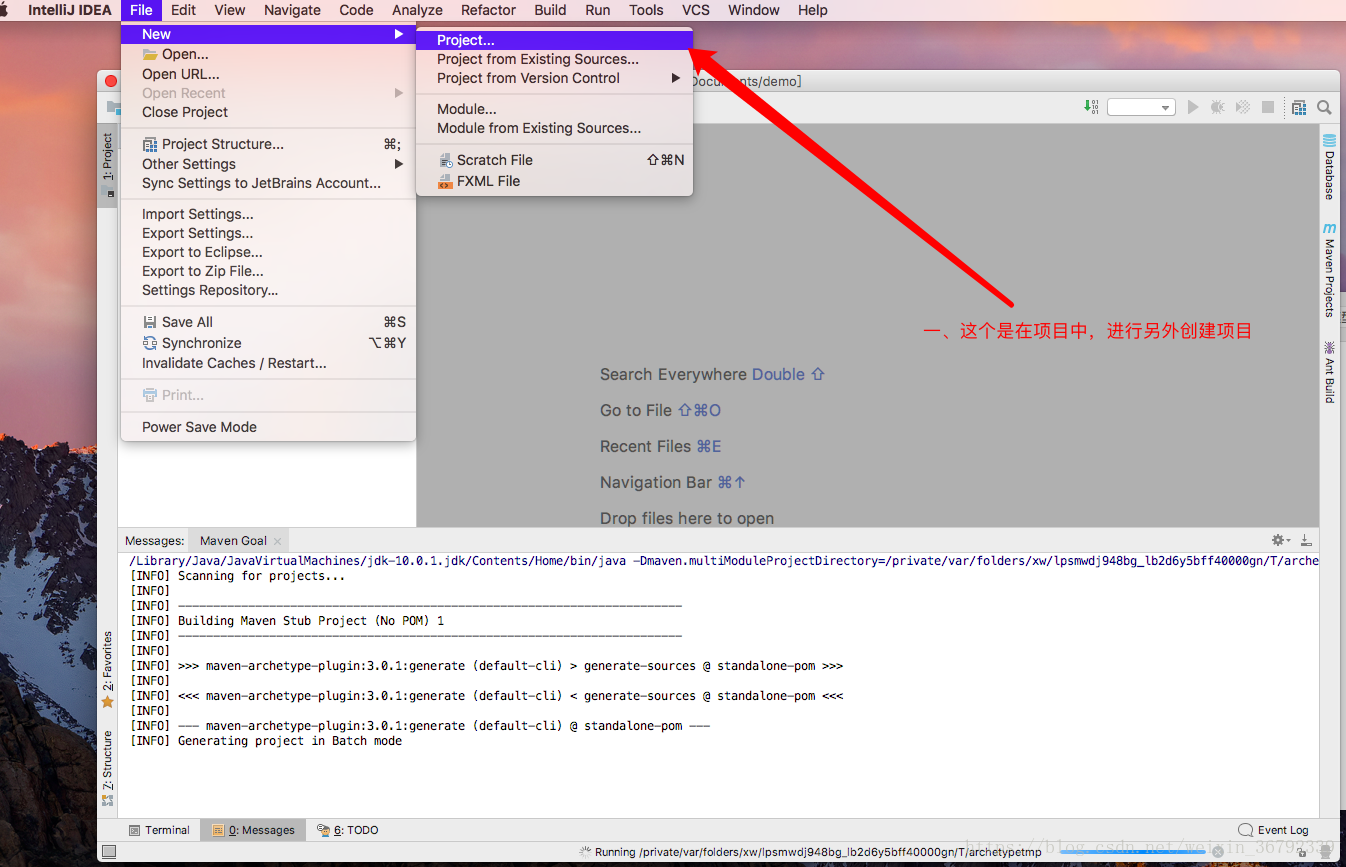This screenshot has width=1346, height=867.
Task: Open the View menu
Action: pyautogui.click(x=229, y=10)
